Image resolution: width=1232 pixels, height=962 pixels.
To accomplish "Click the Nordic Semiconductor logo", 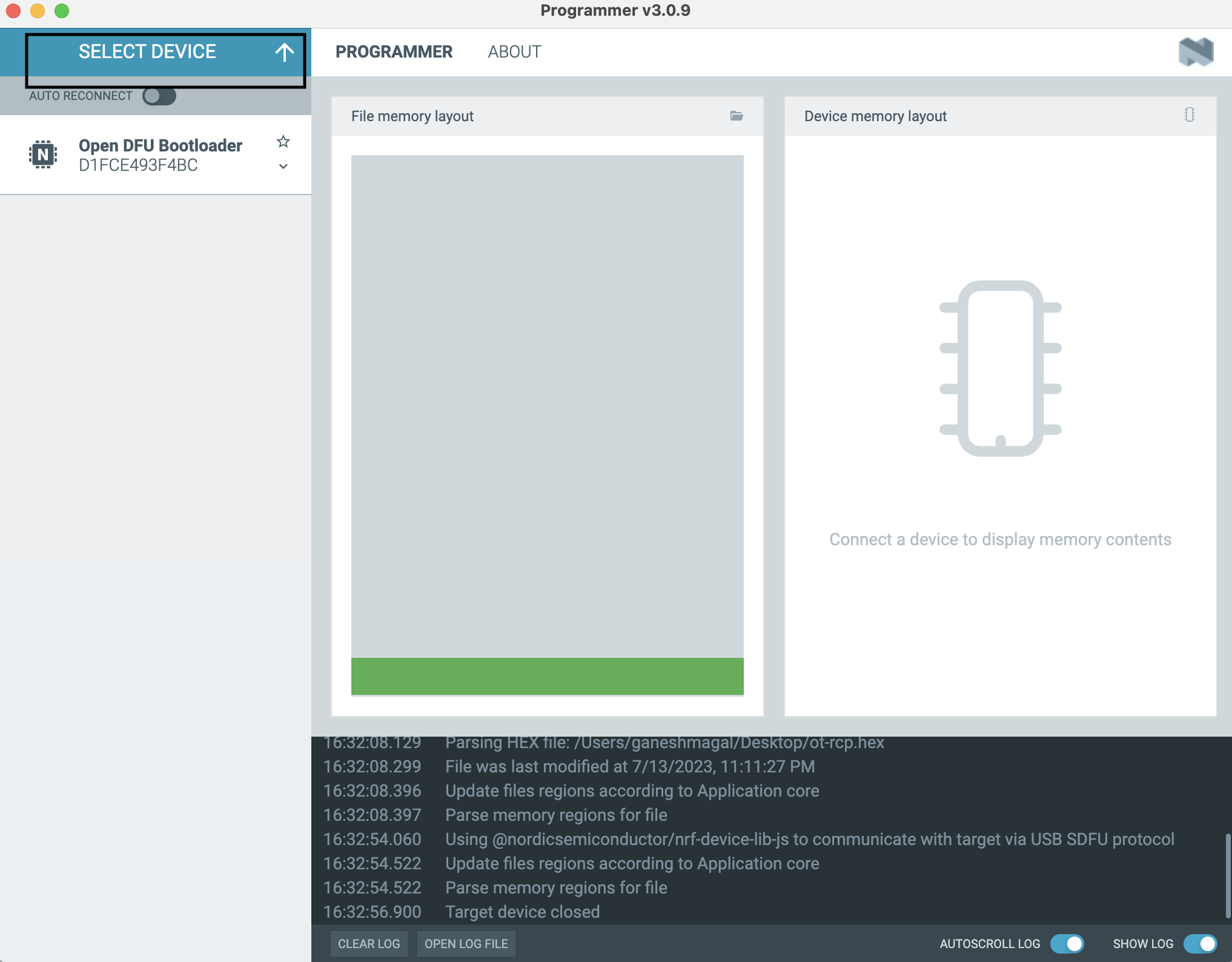I will click(x=1196, y=52).
